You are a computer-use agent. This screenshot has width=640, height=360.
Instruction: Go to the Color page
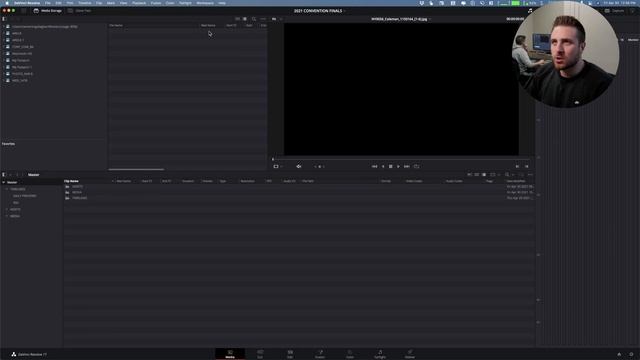click(350, 354)
